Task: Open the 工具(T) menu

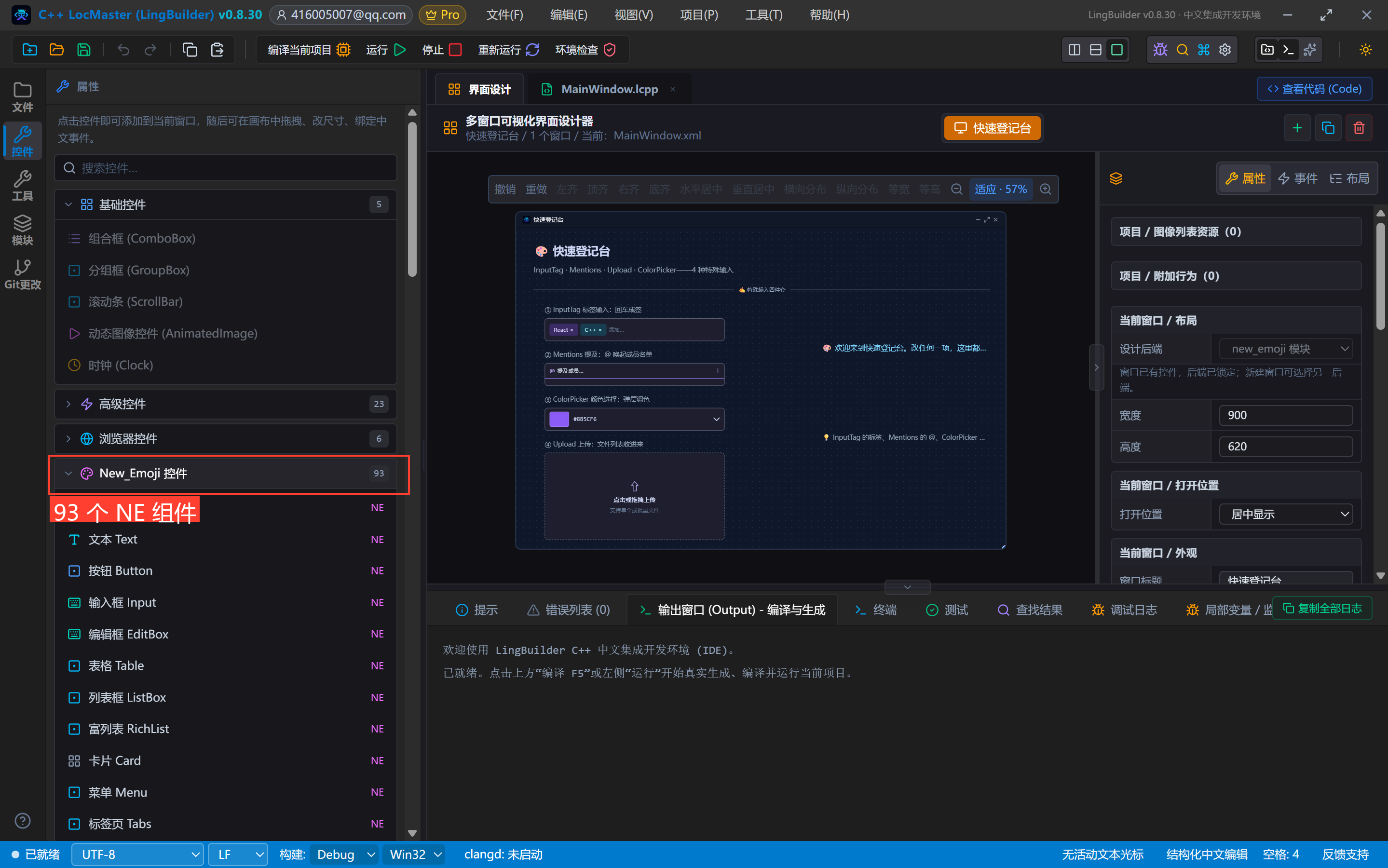Action: click(763, 15)
